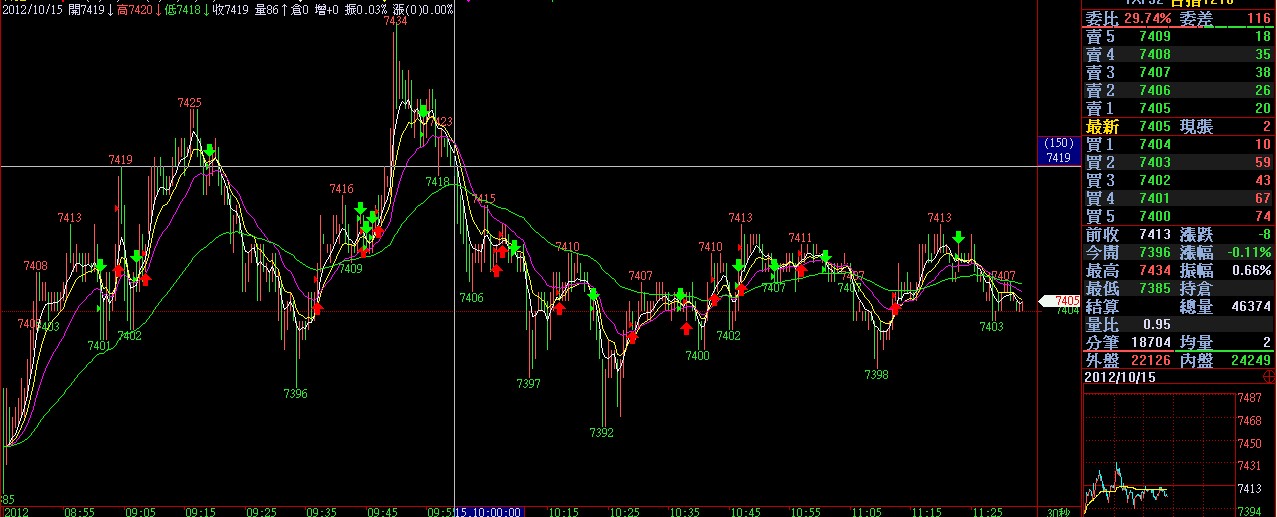Screen dimensions: 1277x517
Task: Select the 賣1 7405 ask row
Action: (1179, 108)
